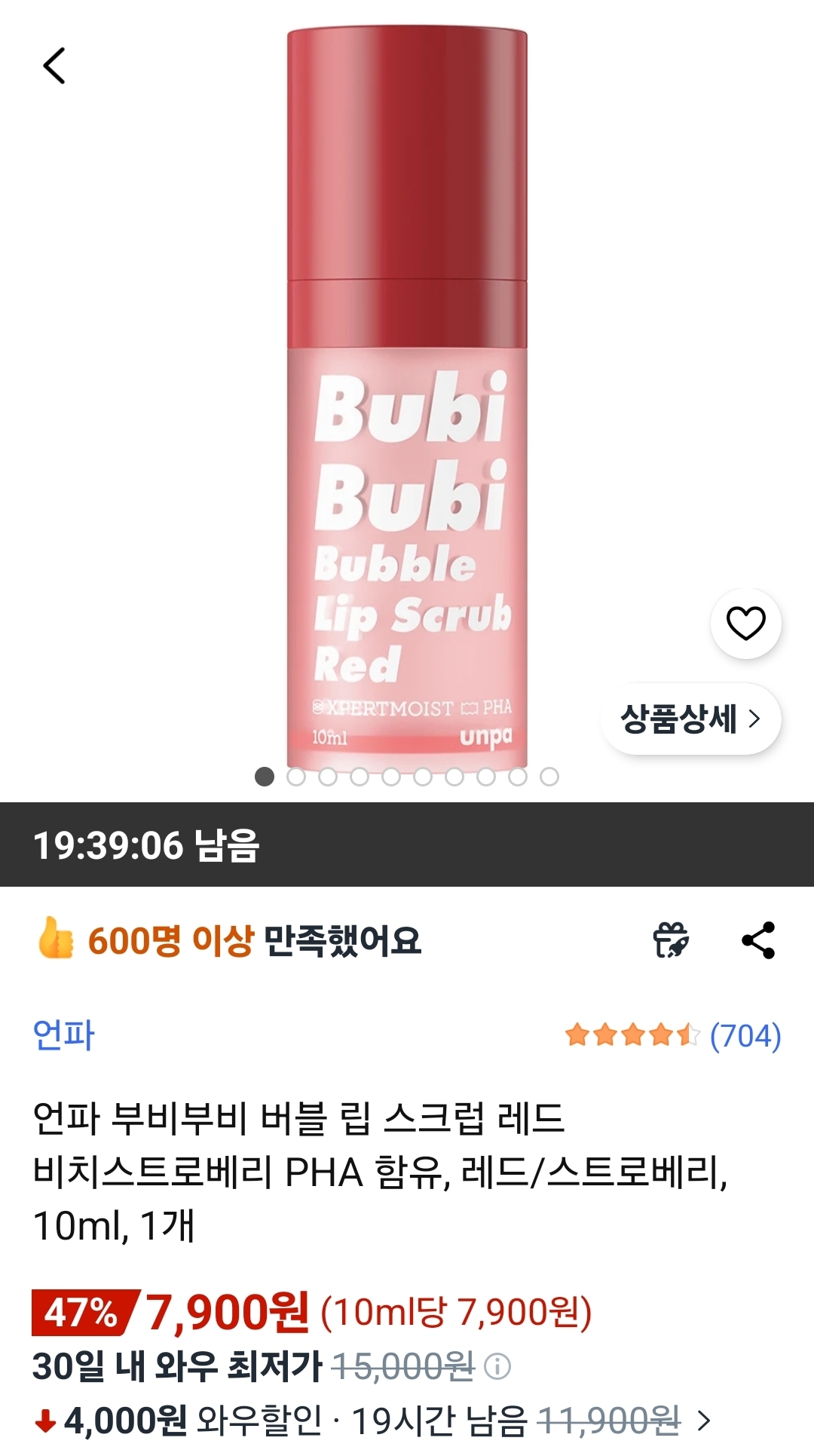The width and height of the screenshot is (814, 1456).
Task: Tap the share icon
Action: pyautogui.click(x=758, y=940)
